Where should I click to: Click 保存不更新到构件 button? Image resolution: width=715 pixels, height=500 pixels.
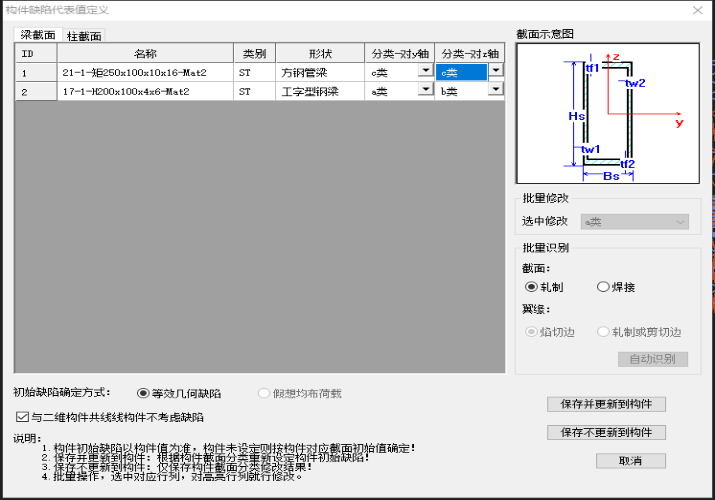click(606, 433)
